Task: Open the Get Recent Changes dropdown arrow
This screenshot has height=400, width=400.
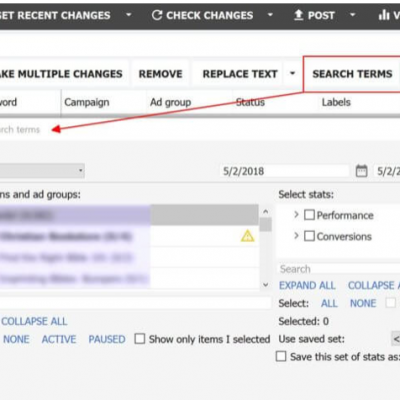Action: tap(129, 15)
